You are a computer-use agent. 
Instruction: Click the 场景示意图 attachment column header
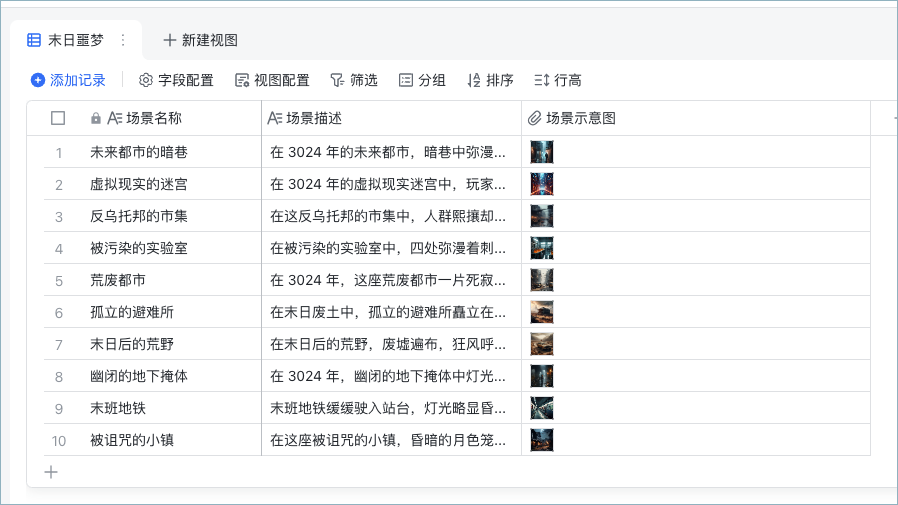pos(696,118)
